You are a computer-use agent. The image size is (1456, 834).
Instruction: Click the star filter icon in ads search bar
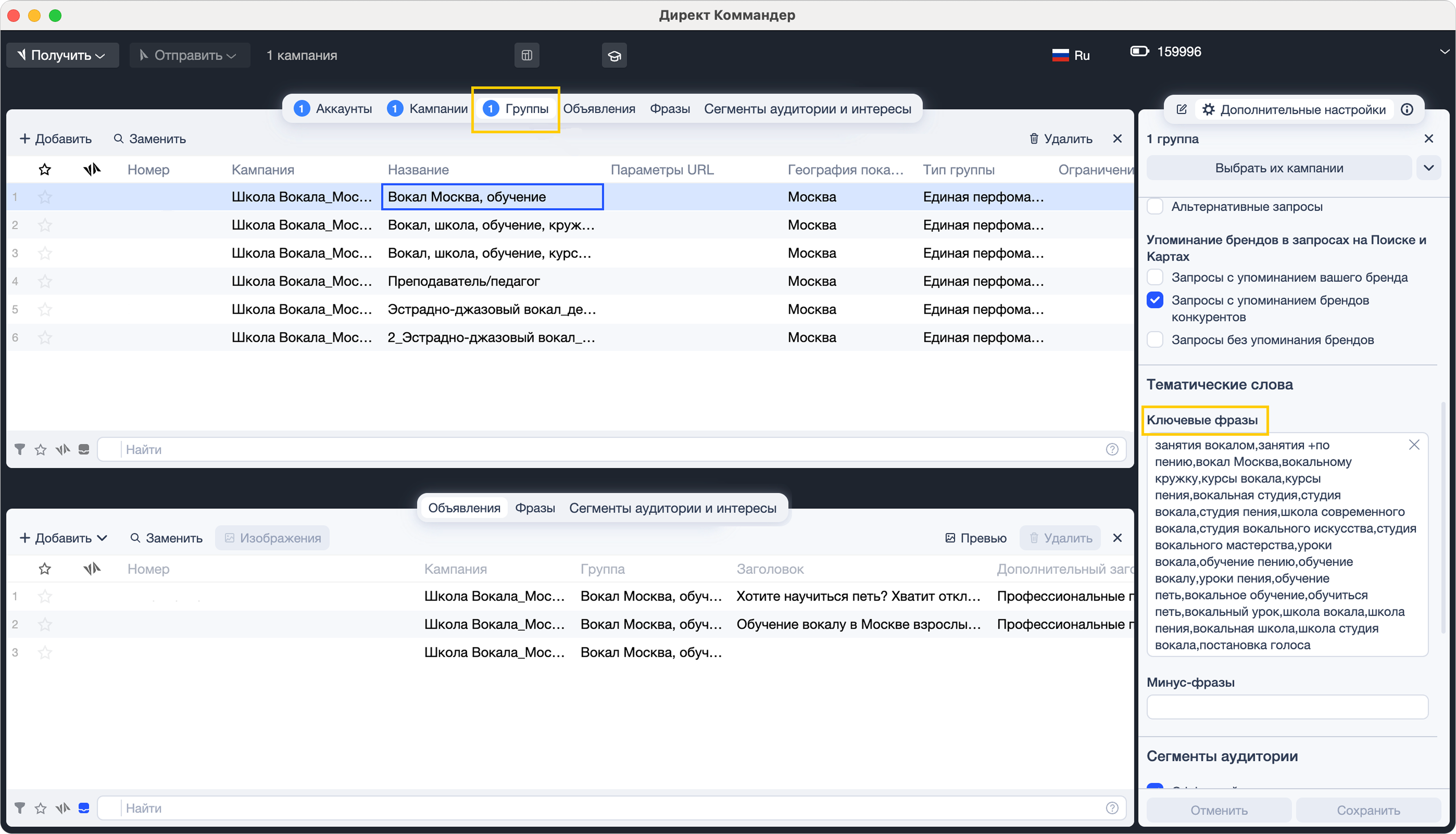[41, 808]
